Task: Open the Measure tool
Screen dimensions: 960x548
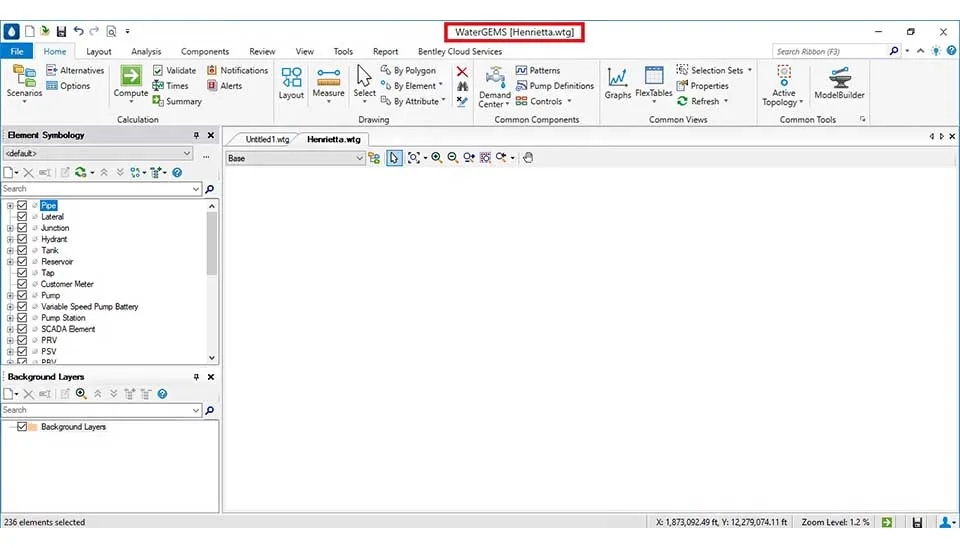Action: click(x=328, y=83)
